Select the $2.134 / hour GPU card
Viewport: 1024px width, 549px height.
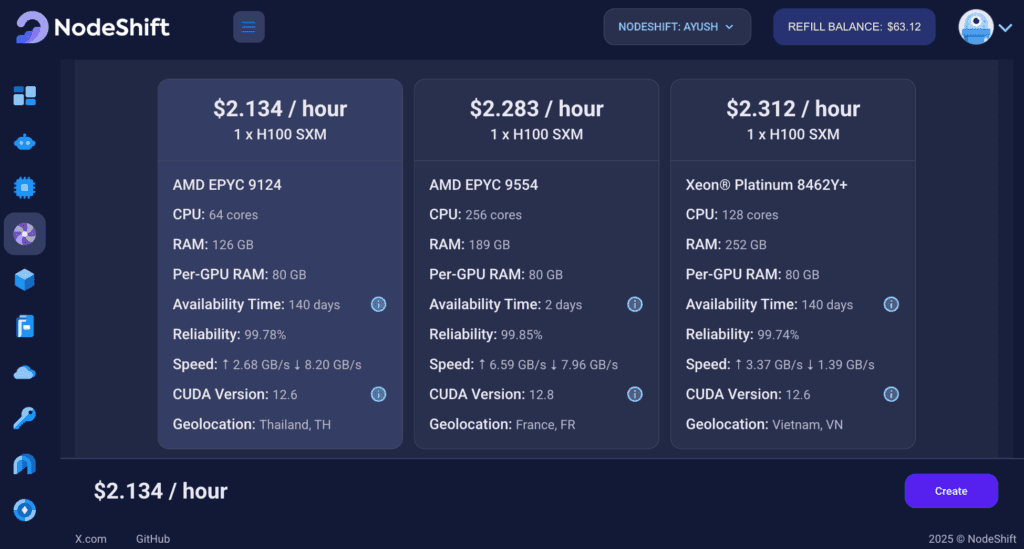(280, 264)
